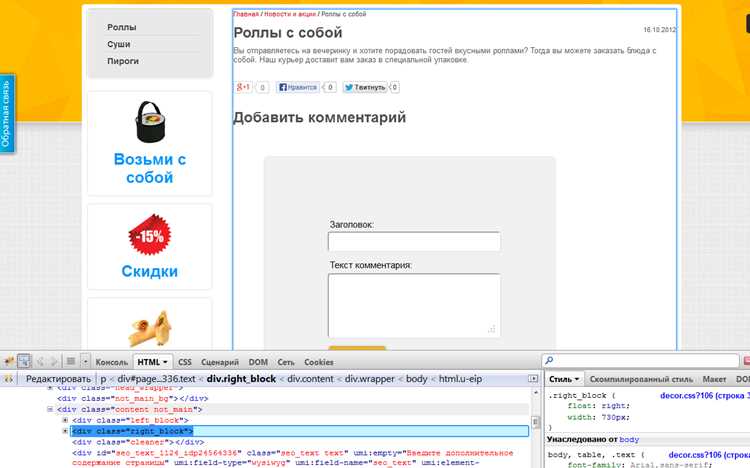Image resolution: width=750 pixels, height=468 pixels.
Task: Open the Роллы menu link
Action: pos(121,27)
